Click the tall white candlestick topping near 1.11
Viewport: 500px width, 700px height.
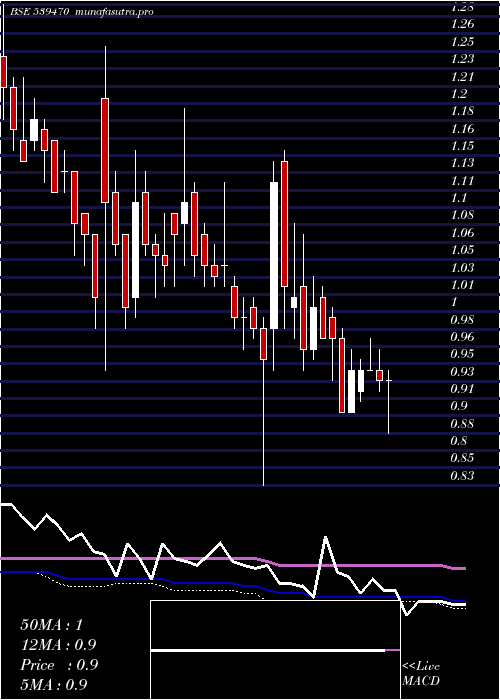pyautogui.click(x=274, y=255)
